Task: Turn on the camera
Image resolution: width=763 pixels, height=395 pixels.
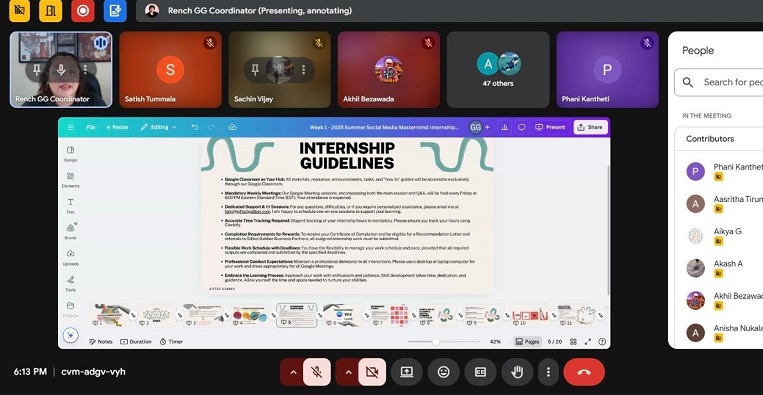Action: (x=372, y=372)
